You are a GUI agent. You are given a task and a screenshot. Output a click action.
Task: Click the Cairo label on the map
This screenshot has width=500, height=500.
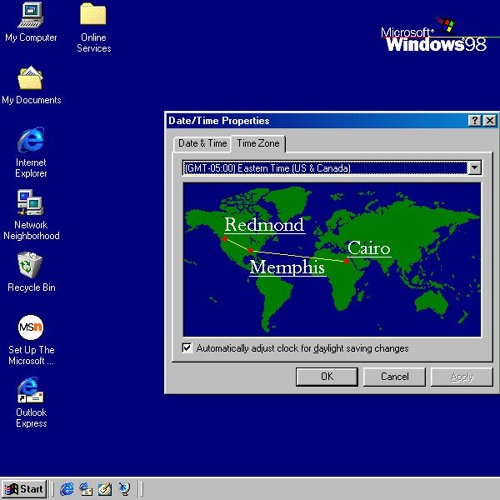coord(369,248)
